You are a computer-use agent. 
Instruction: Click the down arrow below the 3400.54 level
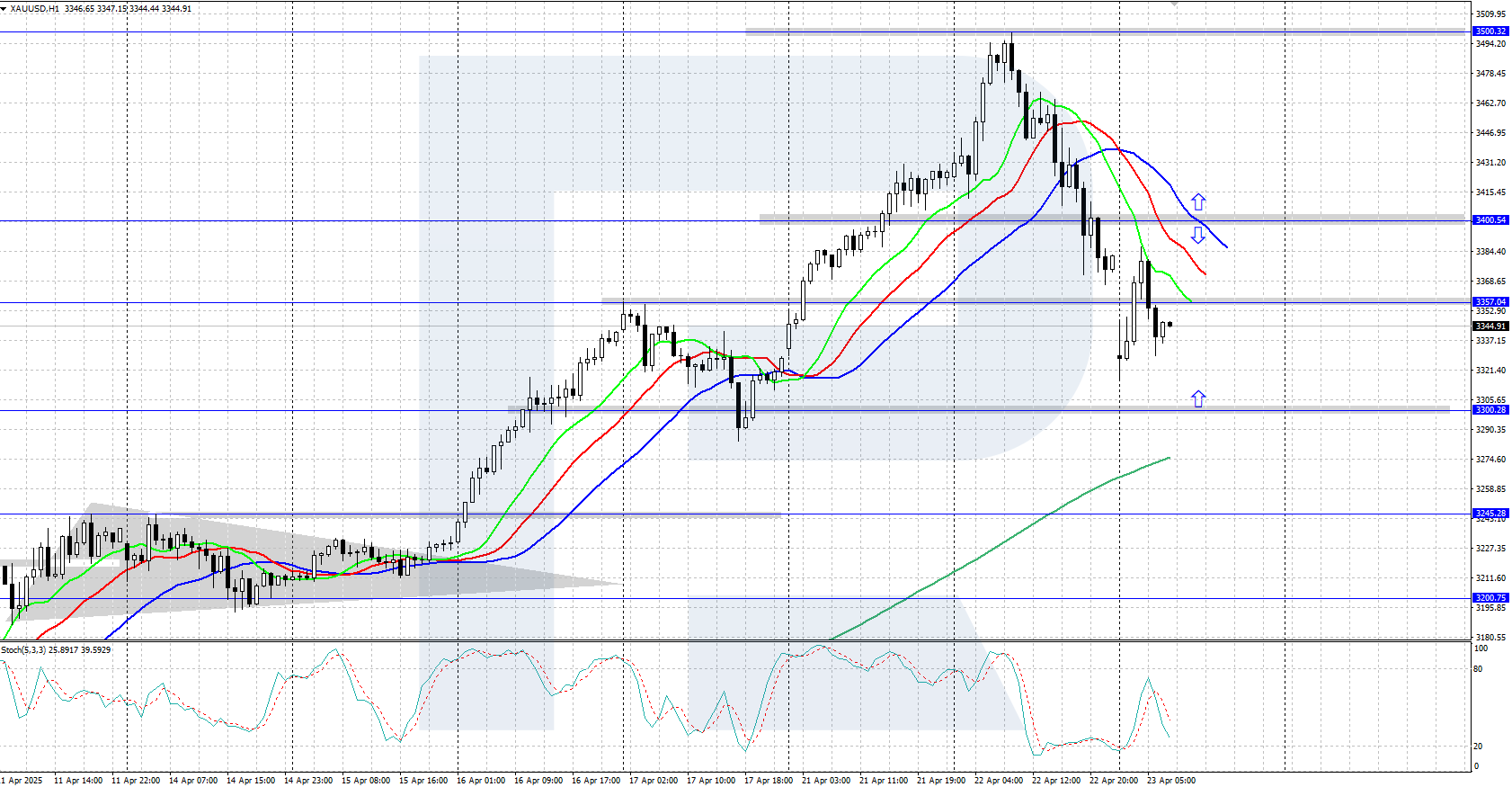coord(1198,236)
